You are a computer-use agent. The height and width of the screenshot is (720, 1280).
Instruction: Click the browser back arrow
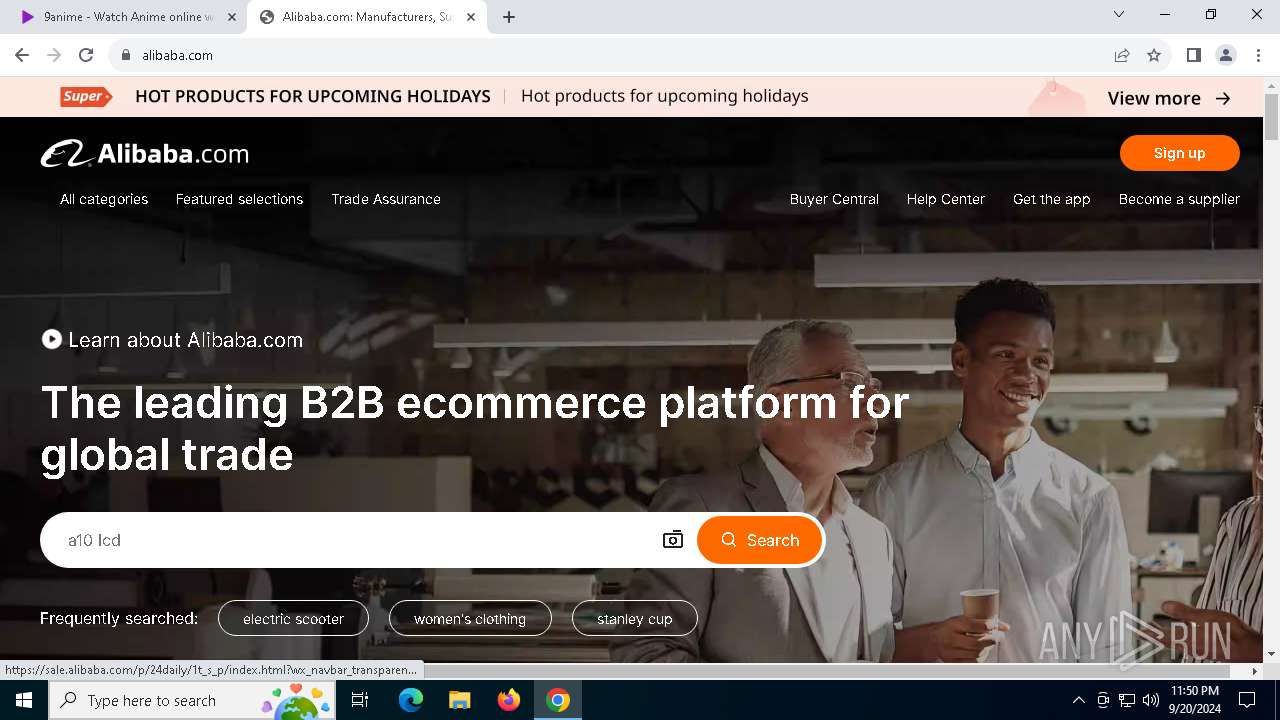(22, 55)
